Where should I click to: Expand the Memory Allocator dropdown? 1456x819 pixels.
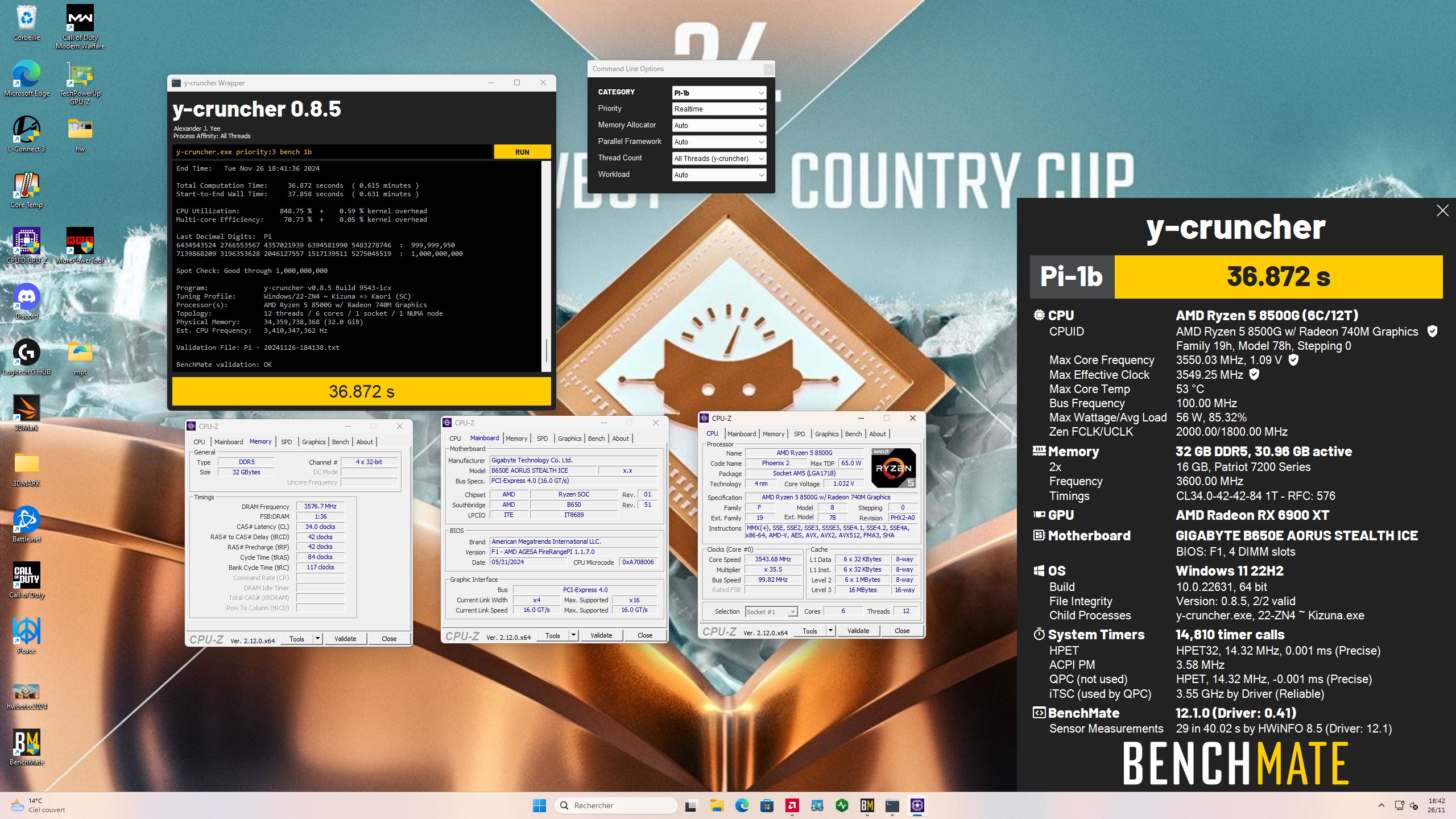[719, 126]
